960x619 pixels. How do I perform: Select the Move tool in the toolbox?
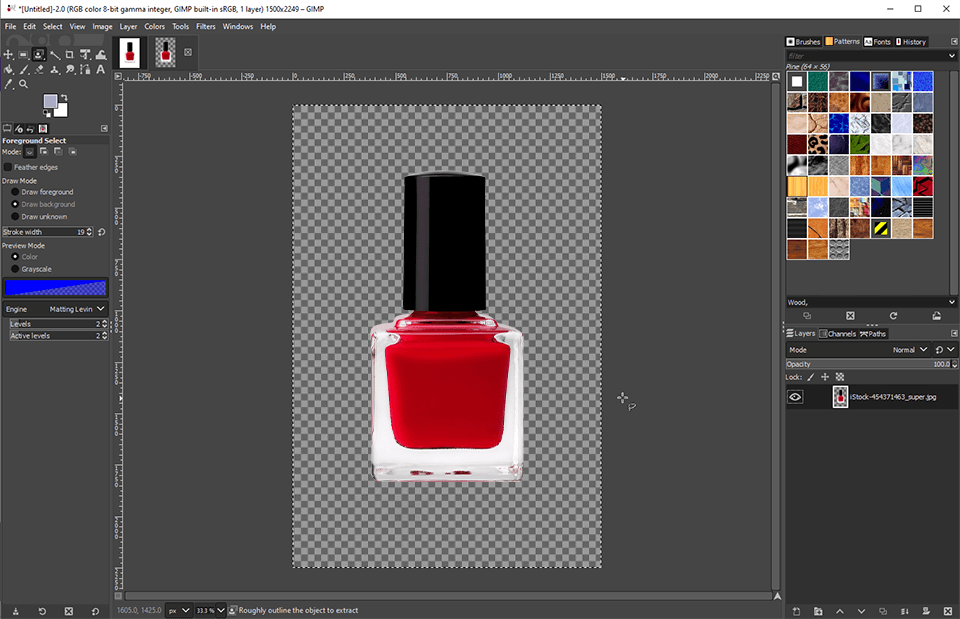[x=8, y=54]
